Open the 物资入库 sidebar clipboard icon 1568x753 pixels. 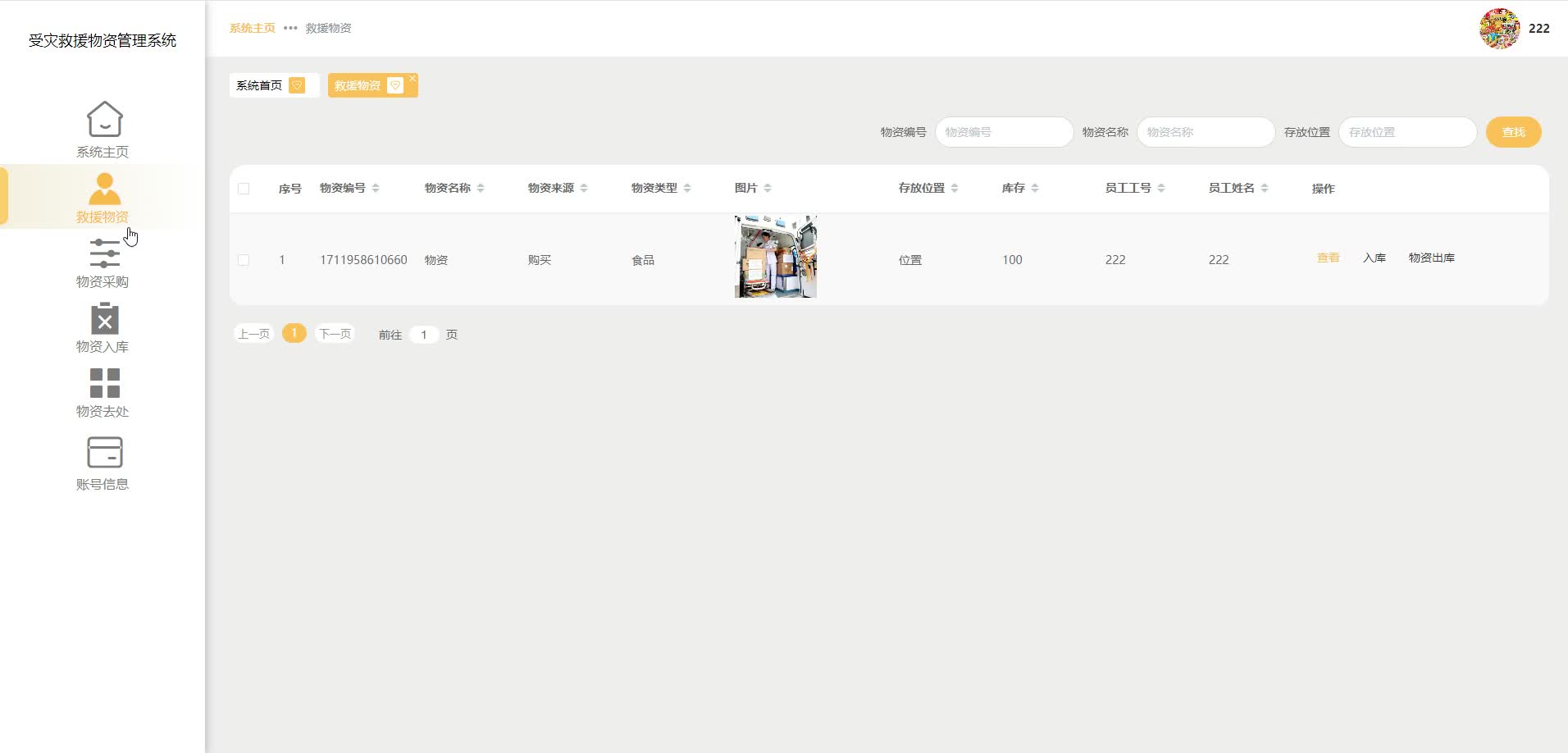click(104, 318)
